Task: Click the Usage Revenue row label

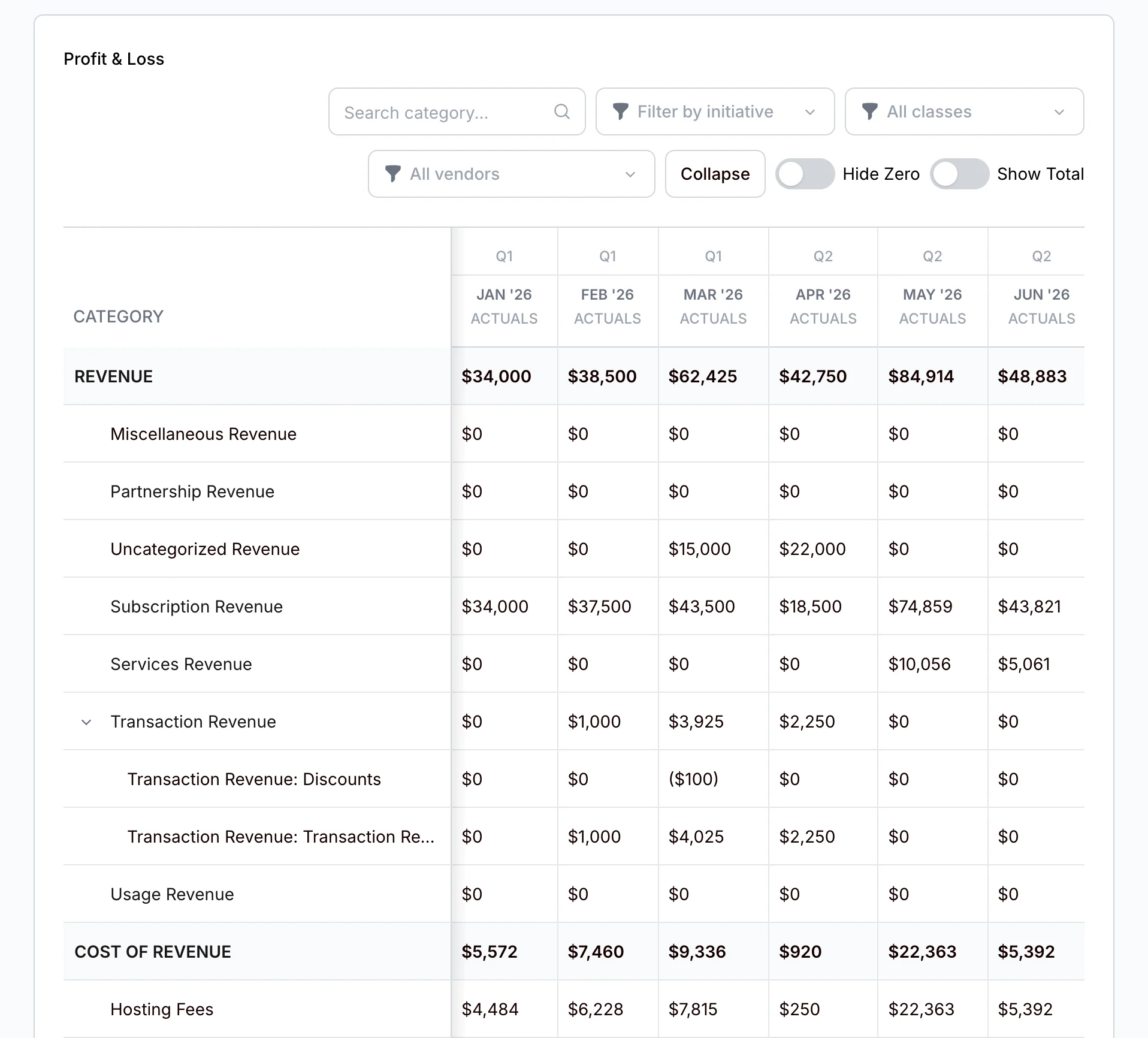Action: point(172,894)
